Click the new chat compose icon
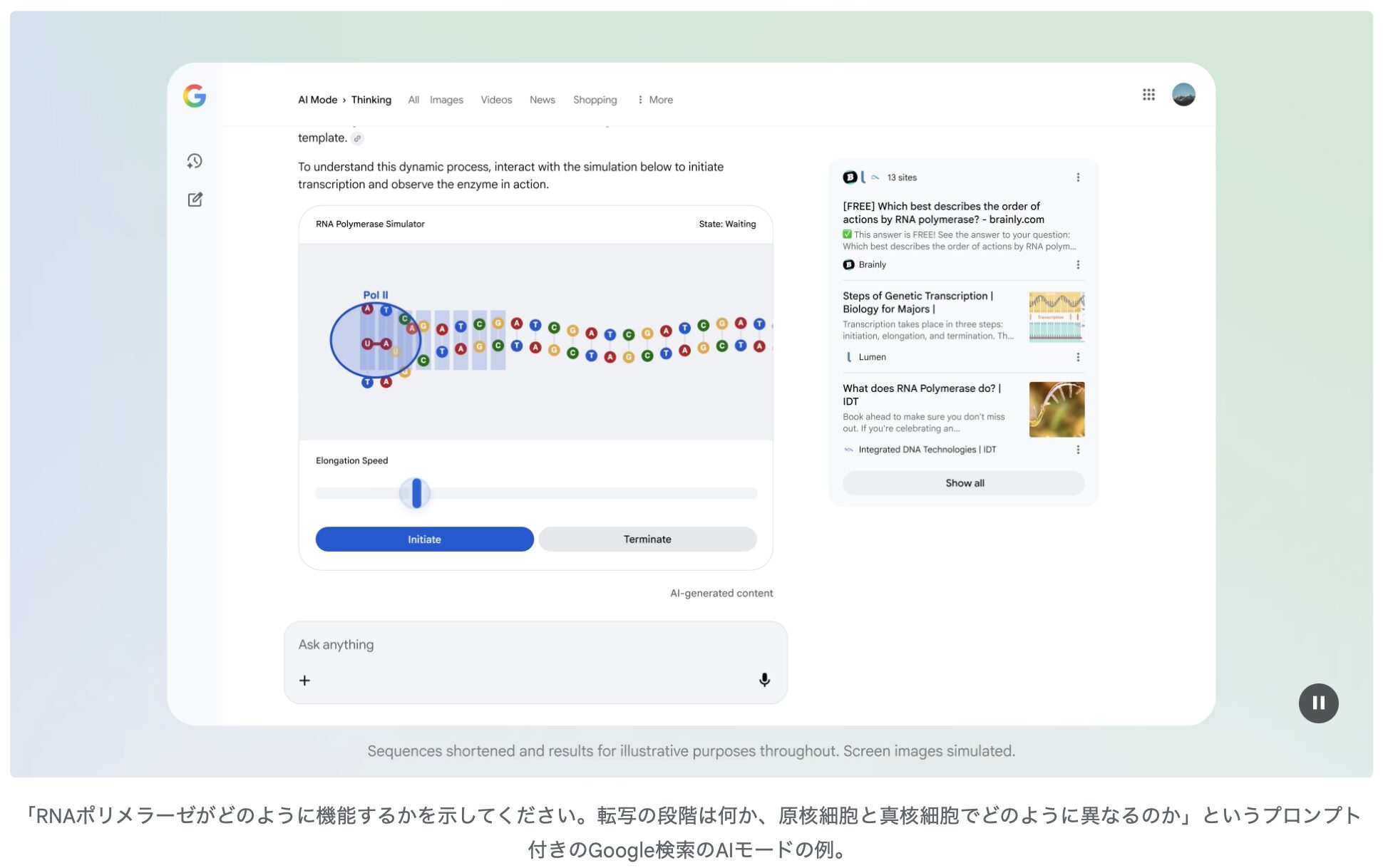The image size is (1383, 868). pos(195,200)
